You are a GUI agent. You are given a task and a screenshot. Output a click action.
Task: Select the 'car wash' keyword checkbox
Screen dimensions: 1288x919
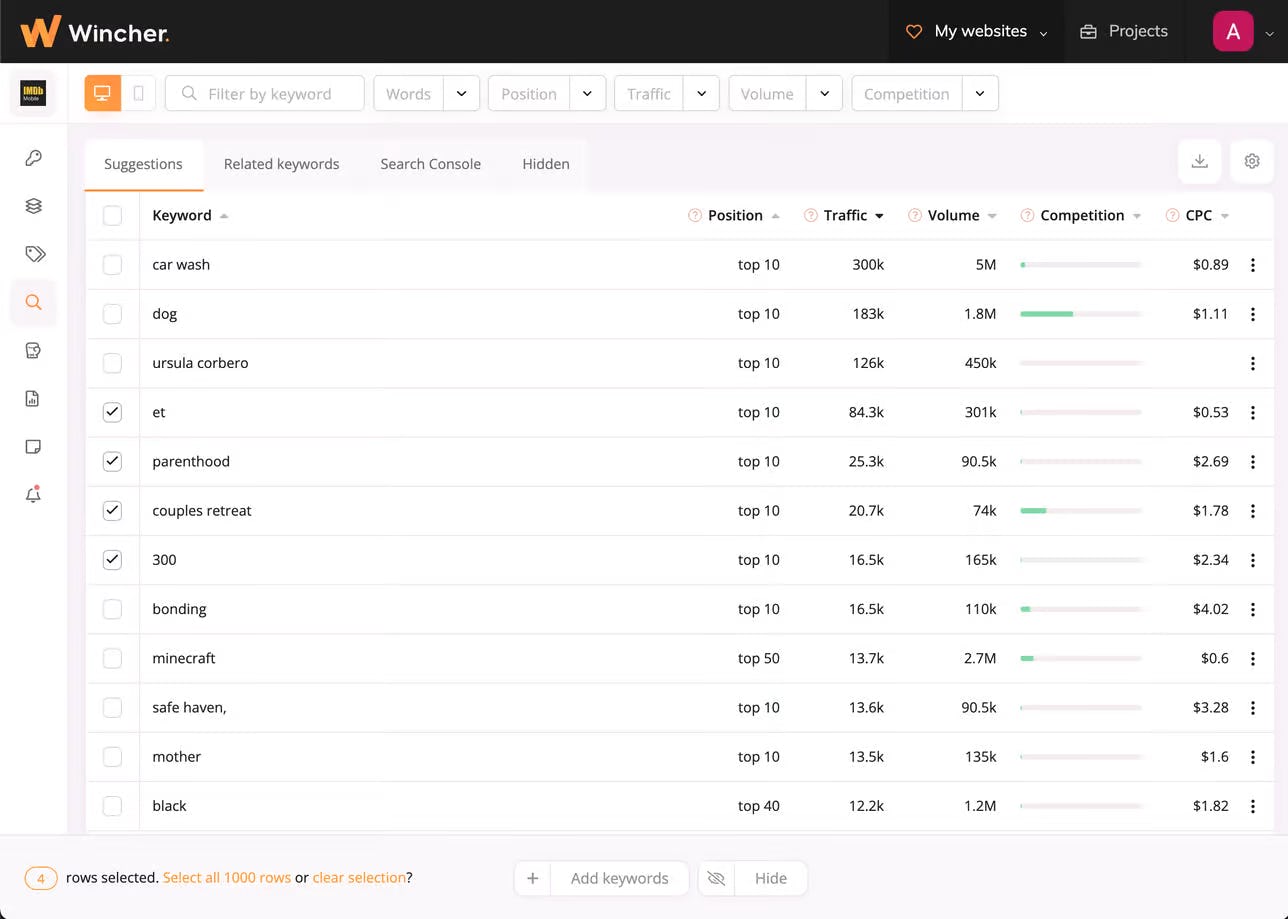pyautogui.click(x=112, y=264)
